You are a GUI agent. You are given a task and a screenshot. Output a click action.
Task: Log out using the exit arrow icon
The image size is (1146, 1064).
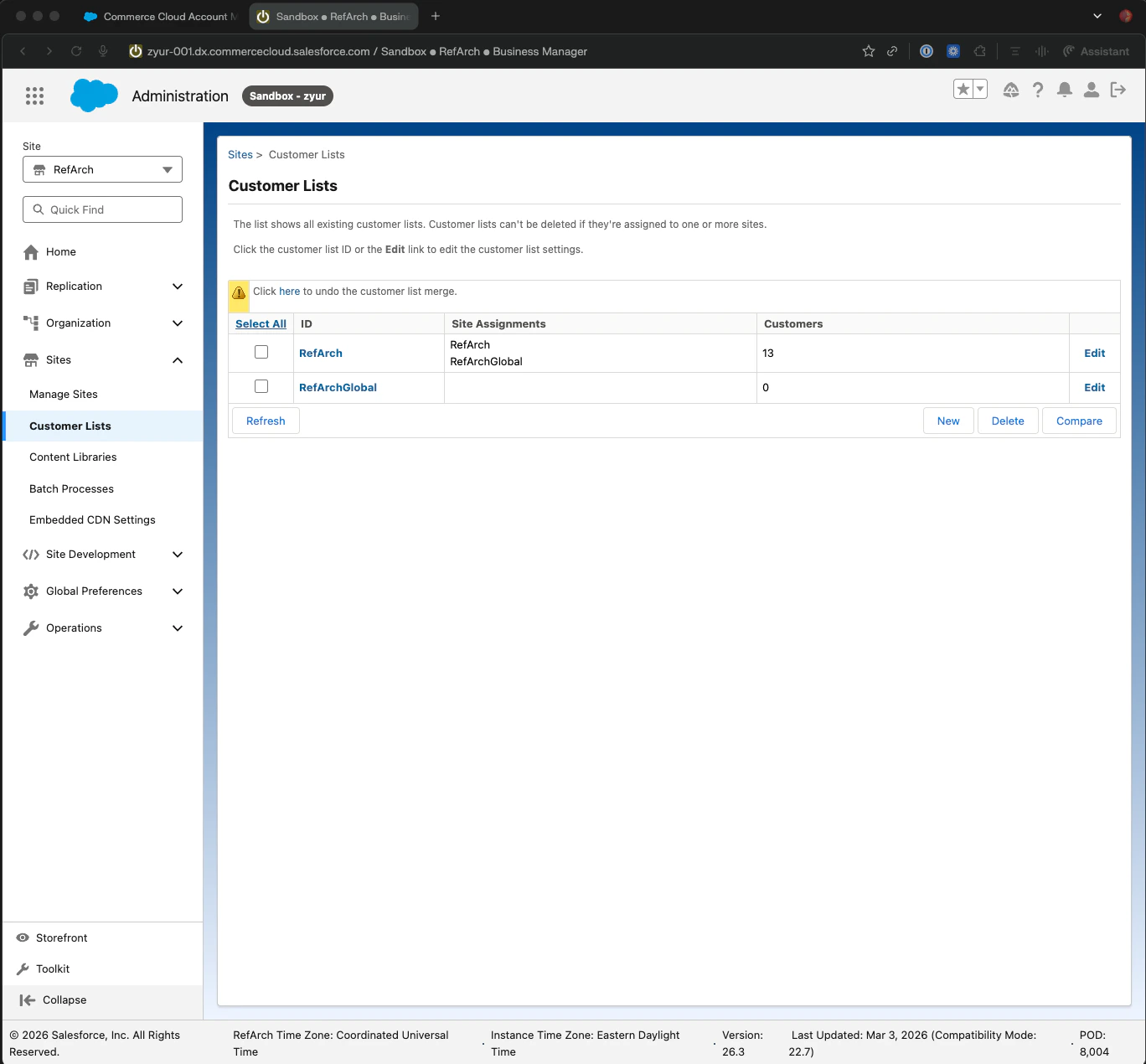pyautogui.click(x=1118, y=90)
